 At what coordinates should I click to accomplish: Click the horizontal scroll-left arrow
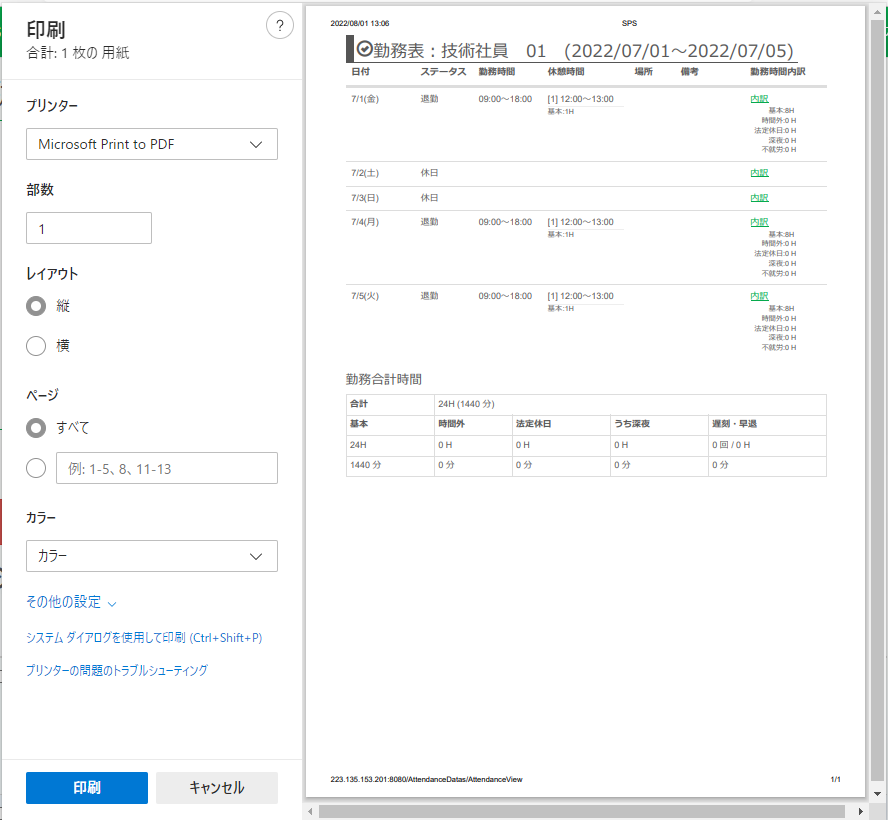coord(312,811)
